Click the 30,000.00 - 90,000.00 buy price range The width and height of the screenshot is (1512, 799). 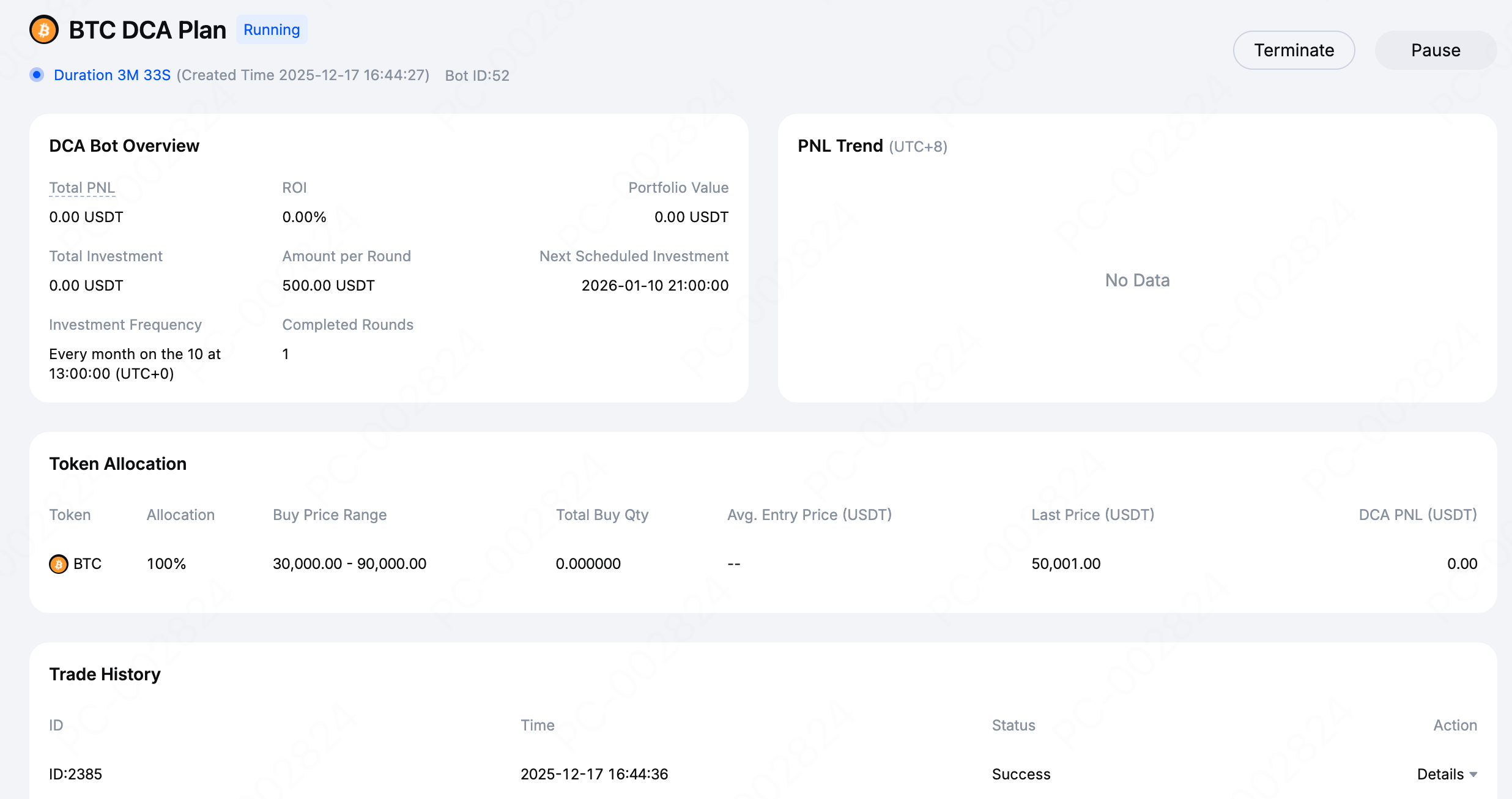click(x=349, y=563)
